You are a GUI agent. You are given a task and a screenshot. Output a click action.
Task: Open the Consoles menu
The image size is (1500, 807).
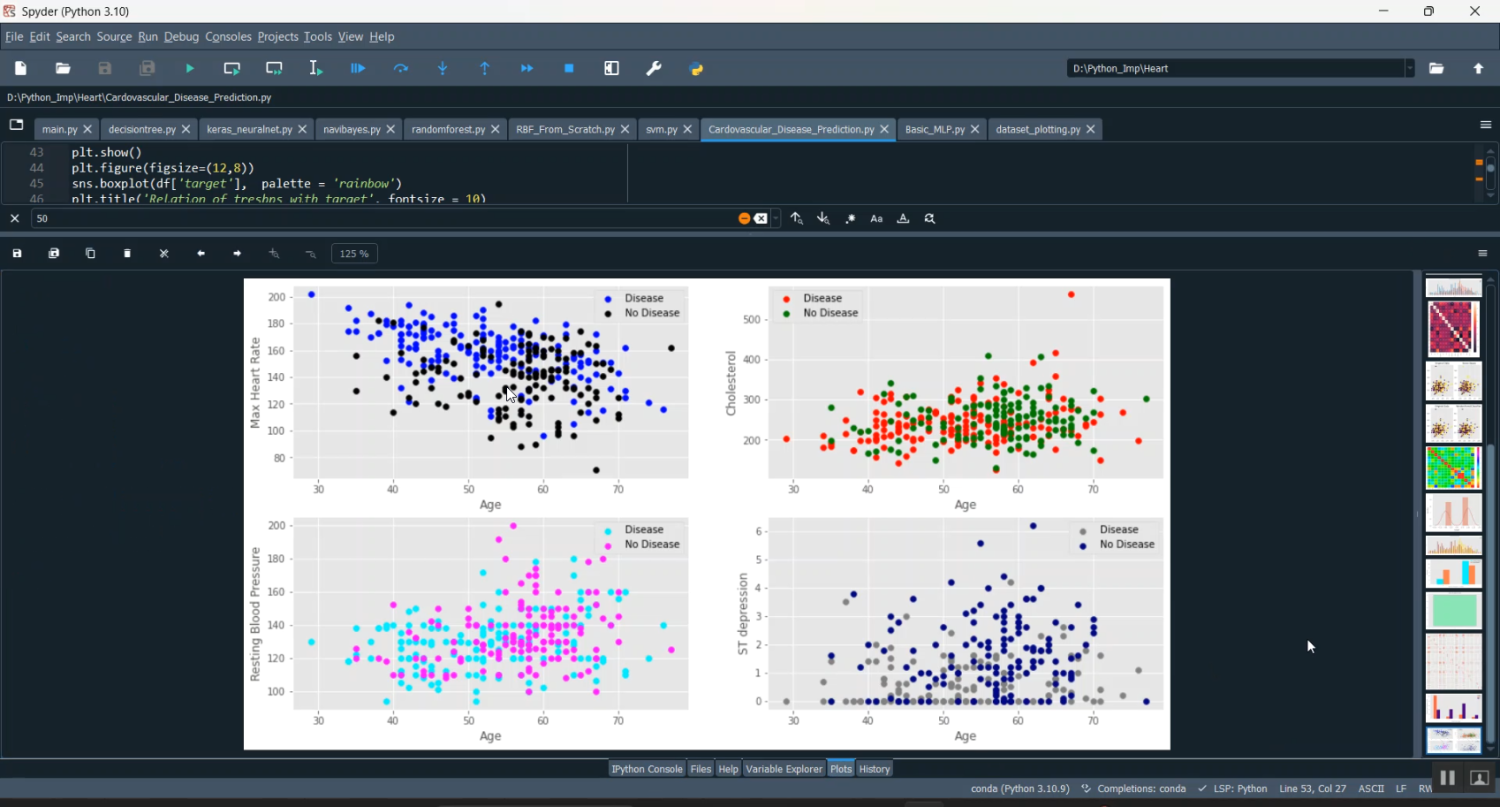click(x=228, y=37)
